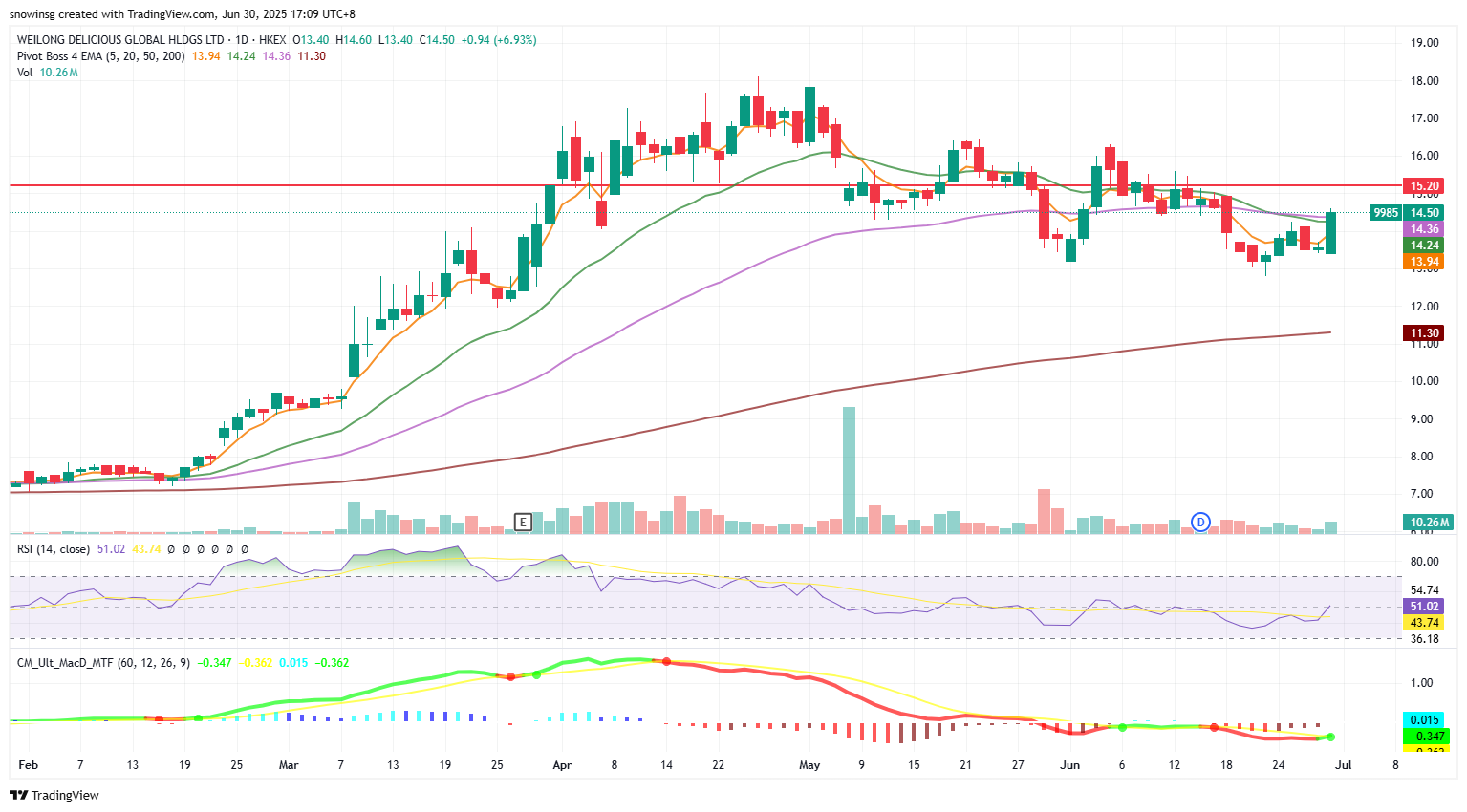Click the purple 14.36 EMA price label
The width and height of the screenshot is (1467, 812).
(x=1424, y=229)
